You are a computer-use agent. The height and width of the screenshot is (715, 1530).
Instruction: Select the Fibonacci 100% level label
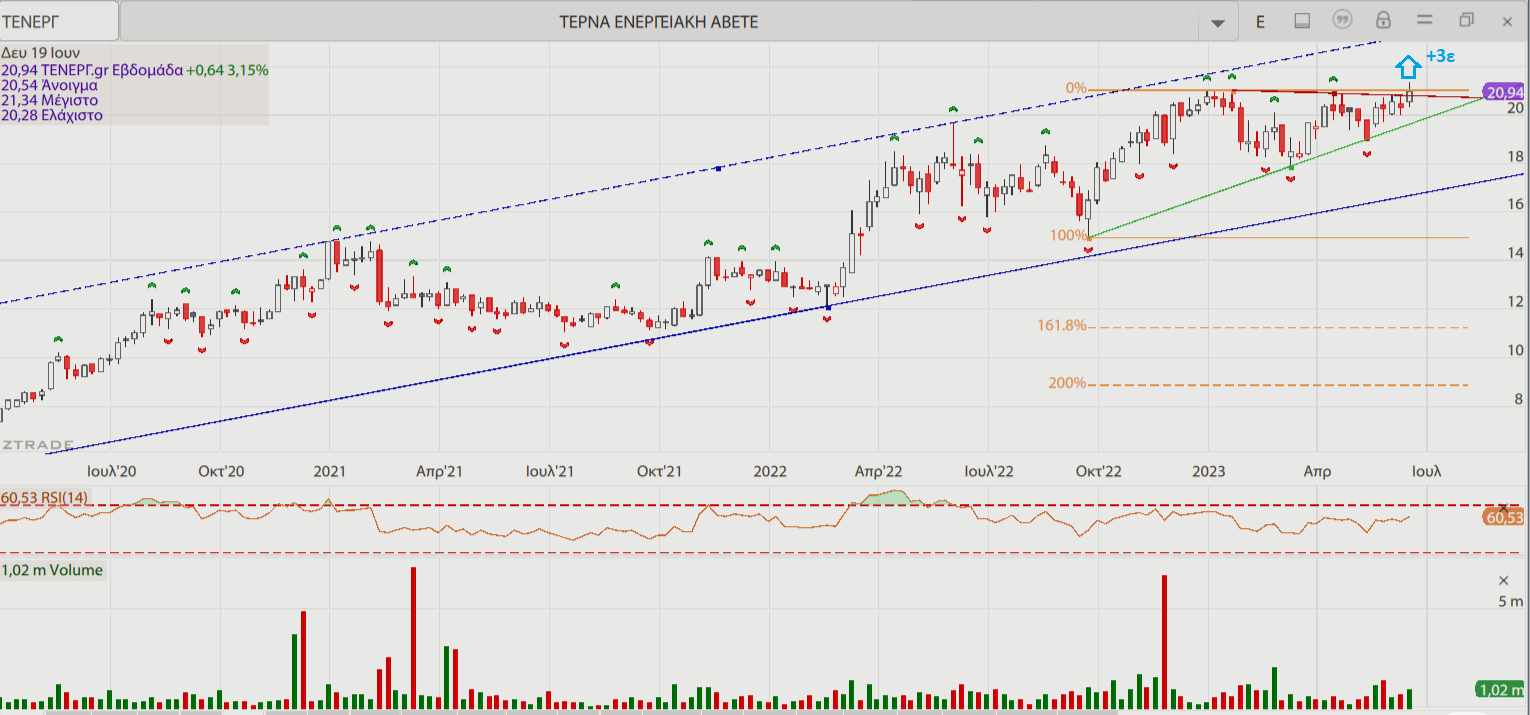[1068, 235]
